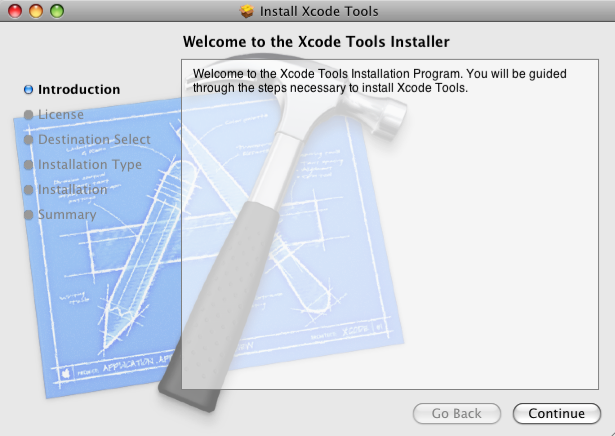615x436 pixels.
Task: Click the grey License step bullet
Action: click(28, 115)
